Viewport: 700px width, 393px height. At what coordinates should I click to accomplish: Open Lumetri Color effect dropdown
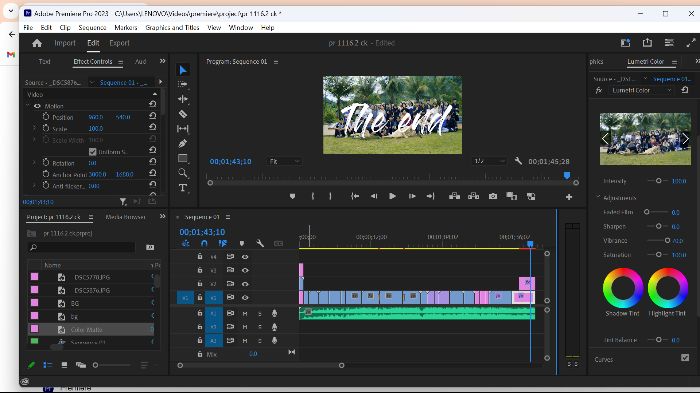[641, 90]
